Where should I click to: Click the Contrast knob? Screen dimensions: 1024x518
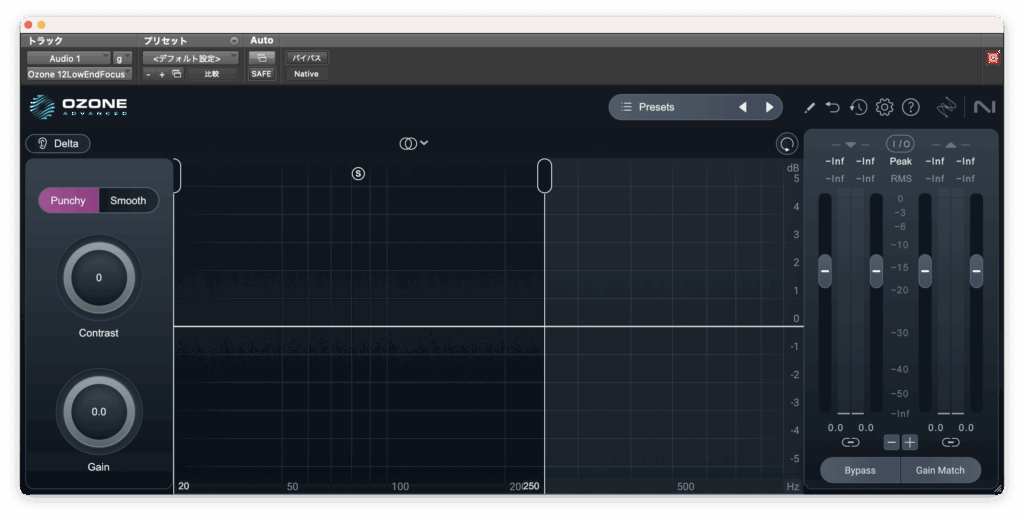coord(98,278)
